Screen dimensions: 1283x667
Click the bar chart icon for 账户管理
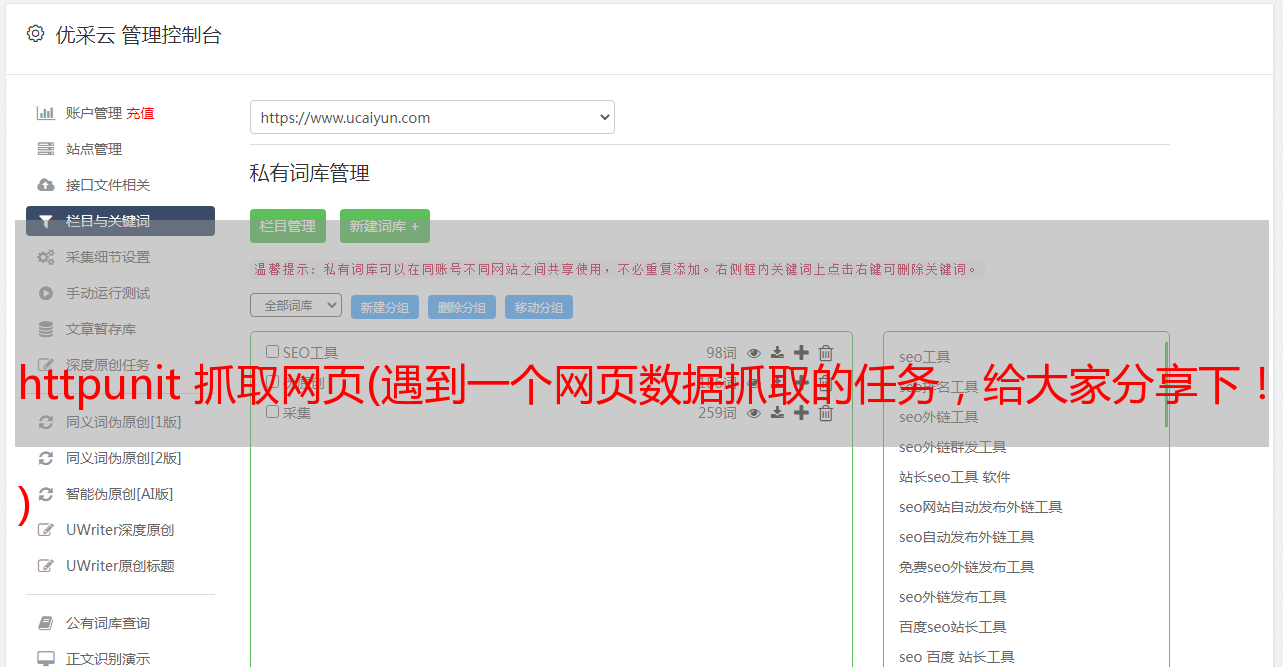(x=45, y=113)
